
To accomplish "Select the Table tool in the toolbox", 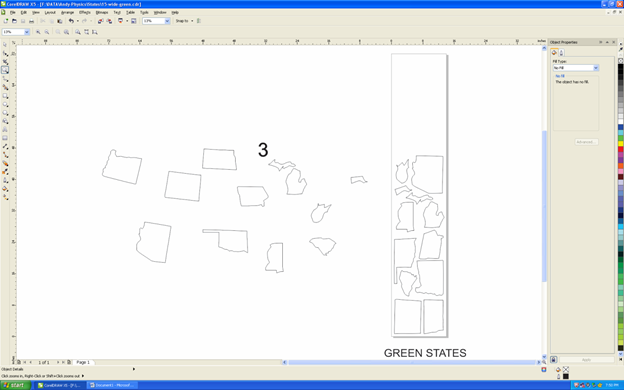I will [5, 138].
